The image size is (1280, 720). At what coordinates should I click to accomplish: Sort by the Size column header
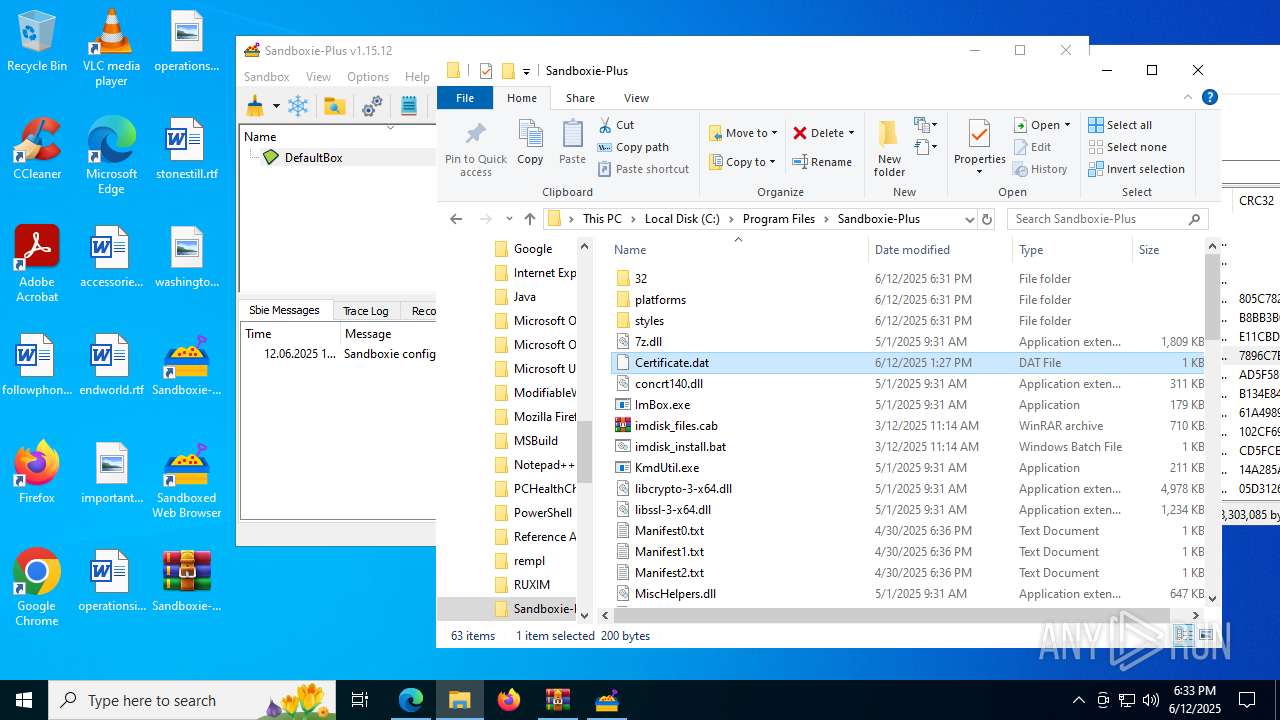[1168, 250]
